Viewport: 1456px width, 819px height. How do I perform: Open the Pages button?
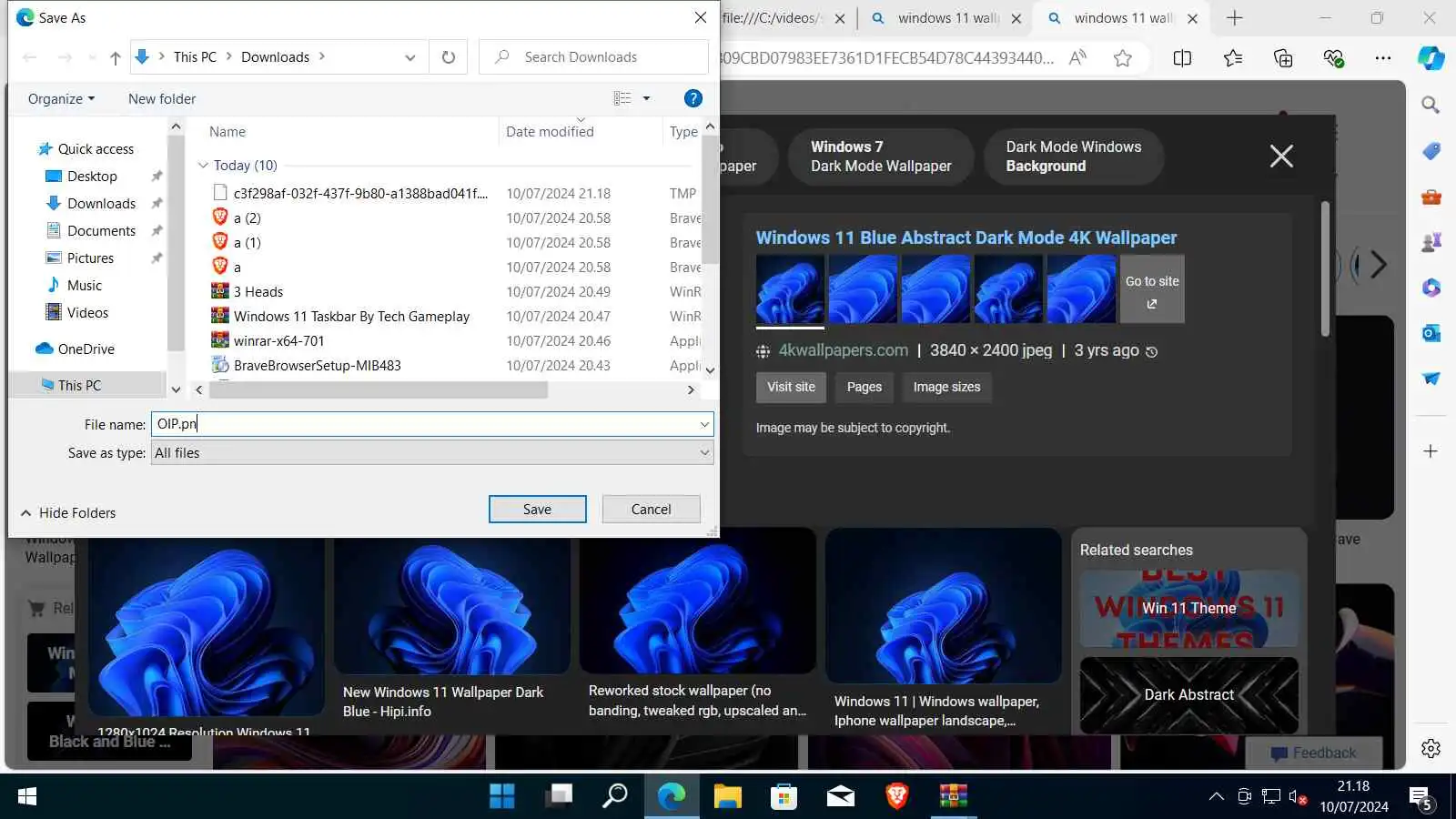(864, 387)
